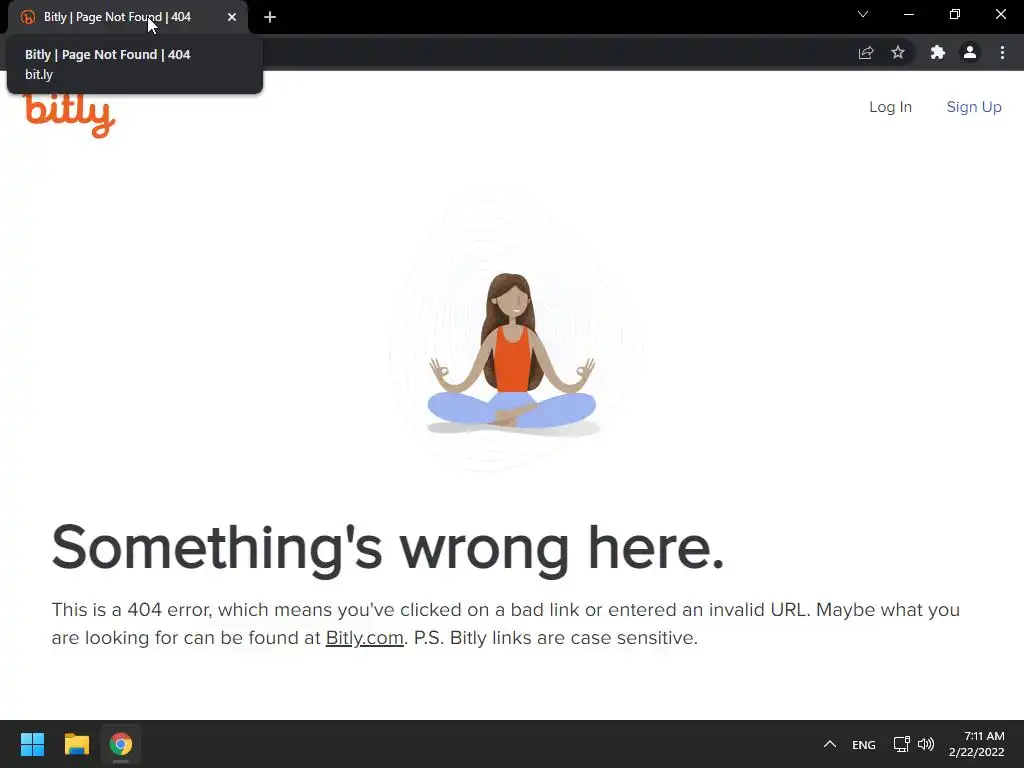Click the Bitly favicon in the tab
The image size is (1024, 768).
27,17
